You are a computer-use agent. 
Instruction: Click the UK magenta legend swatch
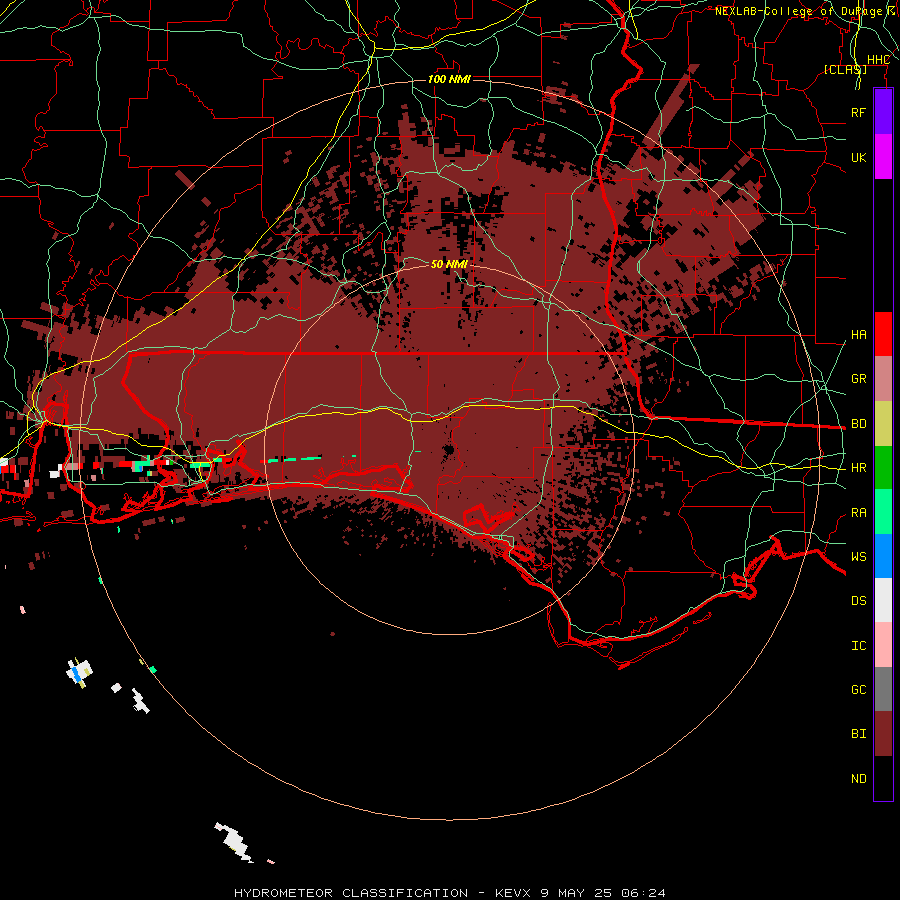tap(883, 157)
